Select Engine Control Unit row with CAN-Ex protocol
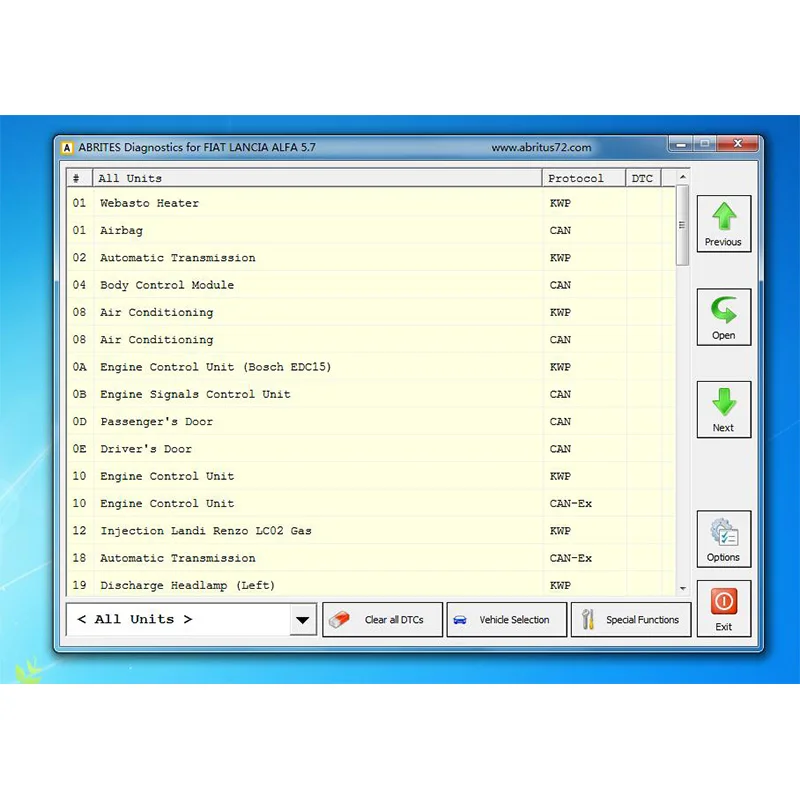Viewport: 800px width, 800px height. click(x=371, y=503)
